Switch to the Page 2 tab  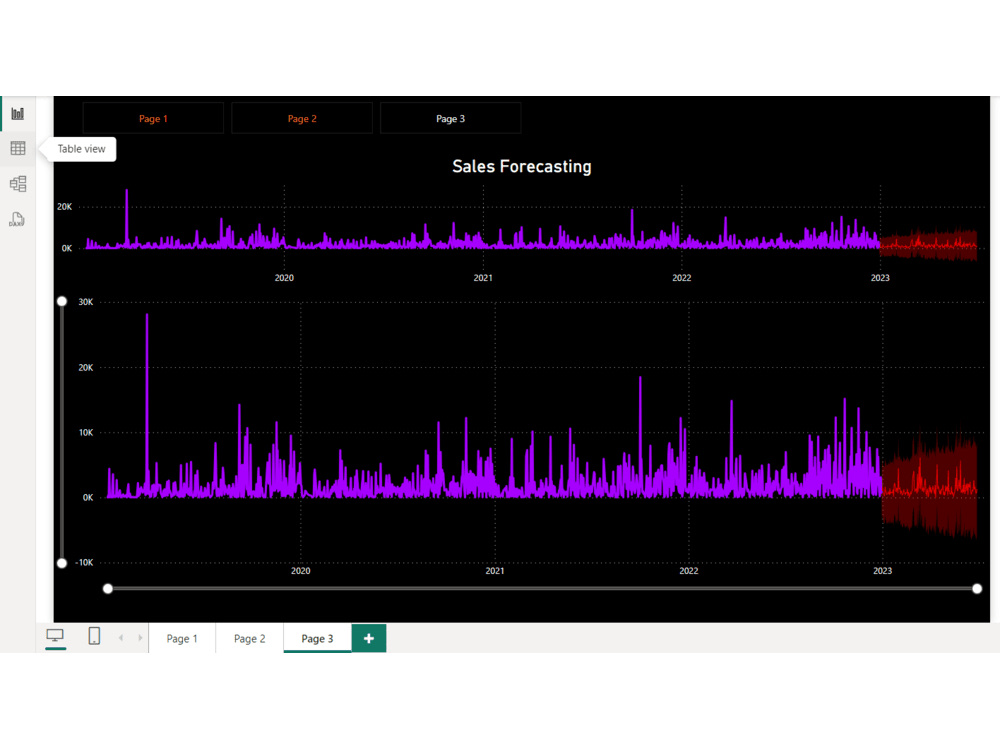coord(248,637)
